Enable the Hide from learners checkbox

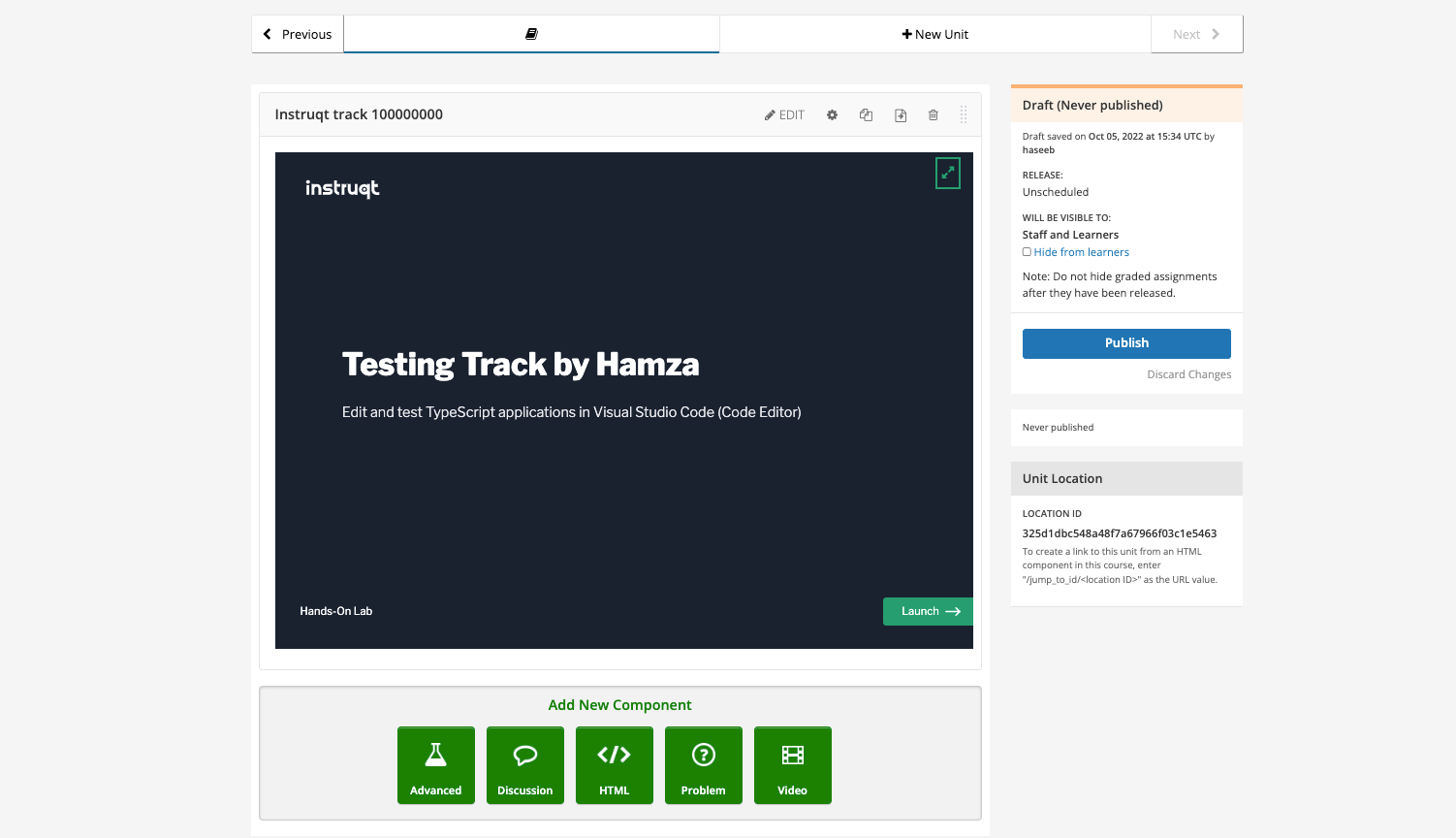1027,251
